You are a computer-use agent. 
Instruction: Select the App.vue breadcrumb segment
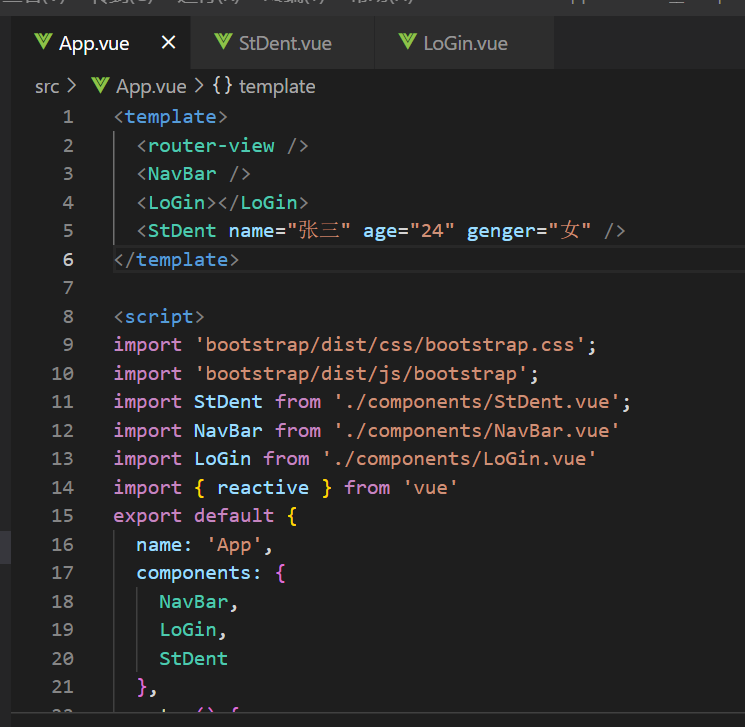click(151, 86)
